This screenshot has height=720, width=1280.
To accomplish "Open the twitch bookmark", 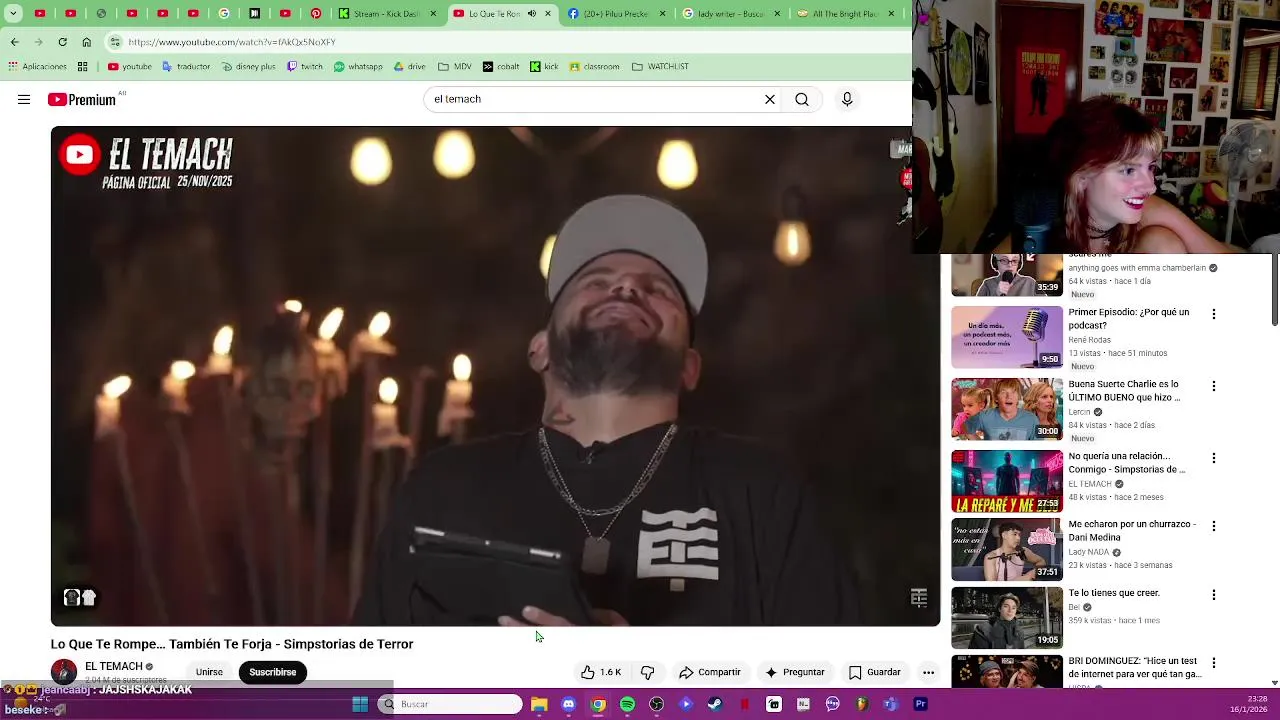I will click(305, 67).
